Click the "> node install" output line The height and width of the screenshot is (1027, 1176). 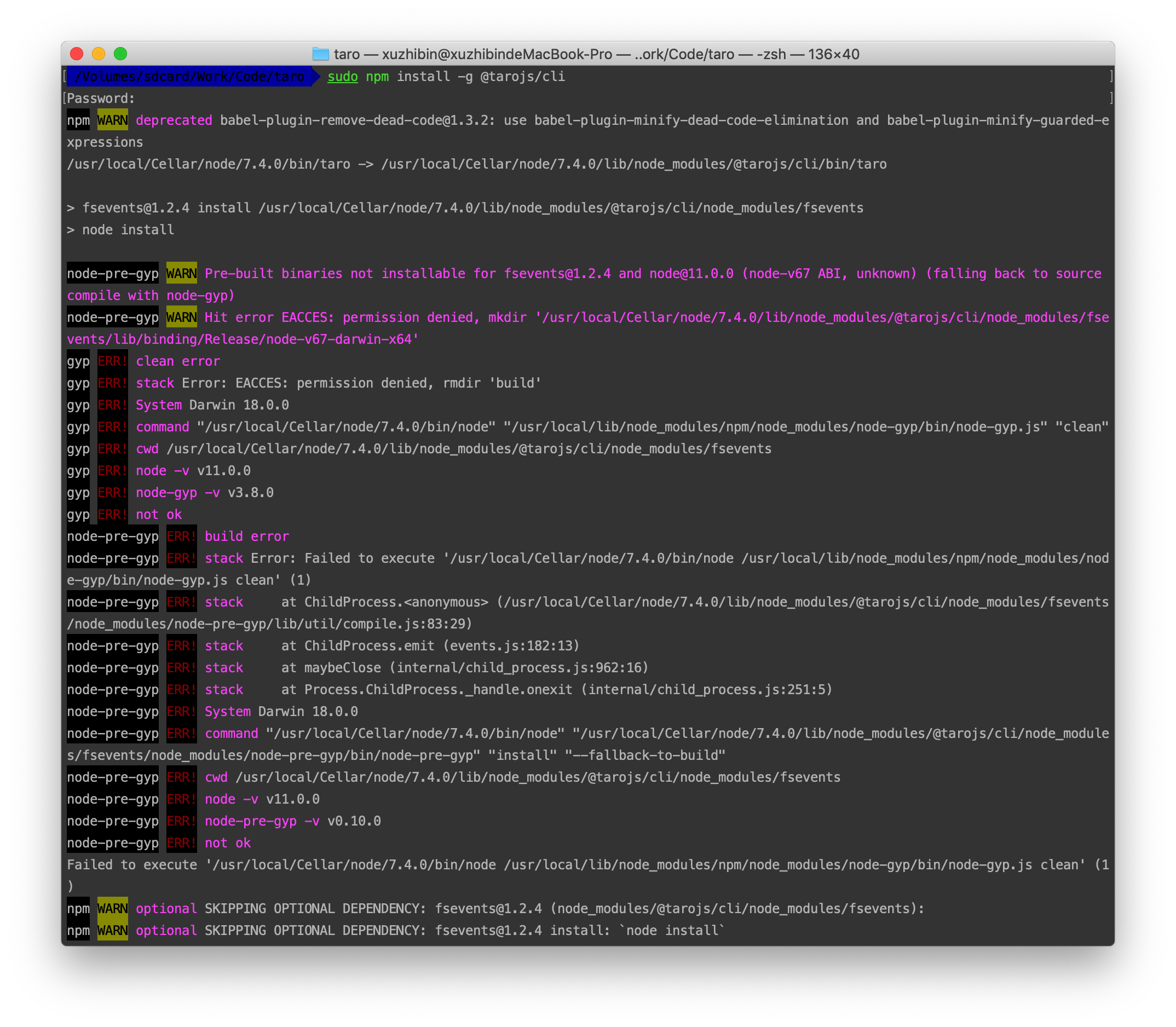coord(120,230)
